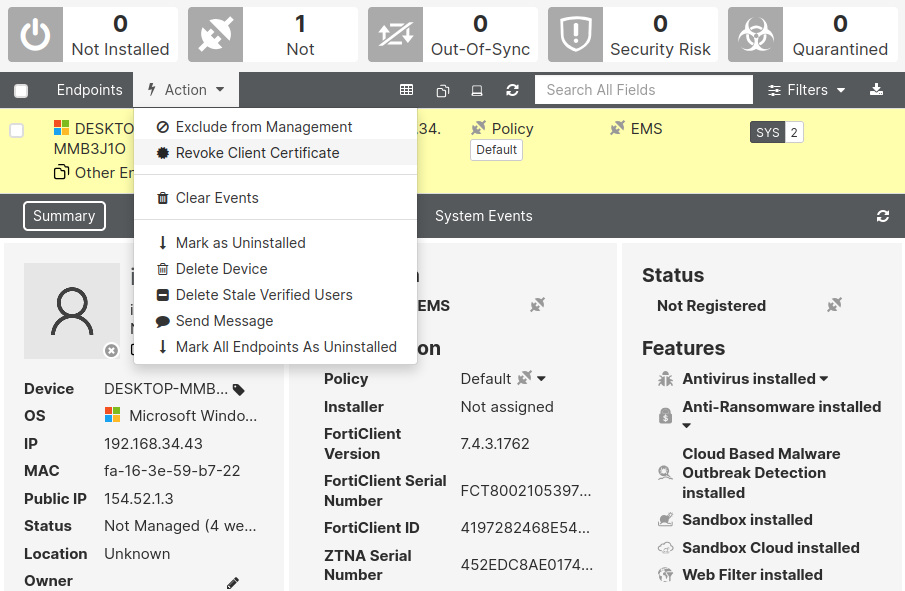
Task: Click the Search All Fields input box
Action: pyautogui.click(x=643, y=89)
